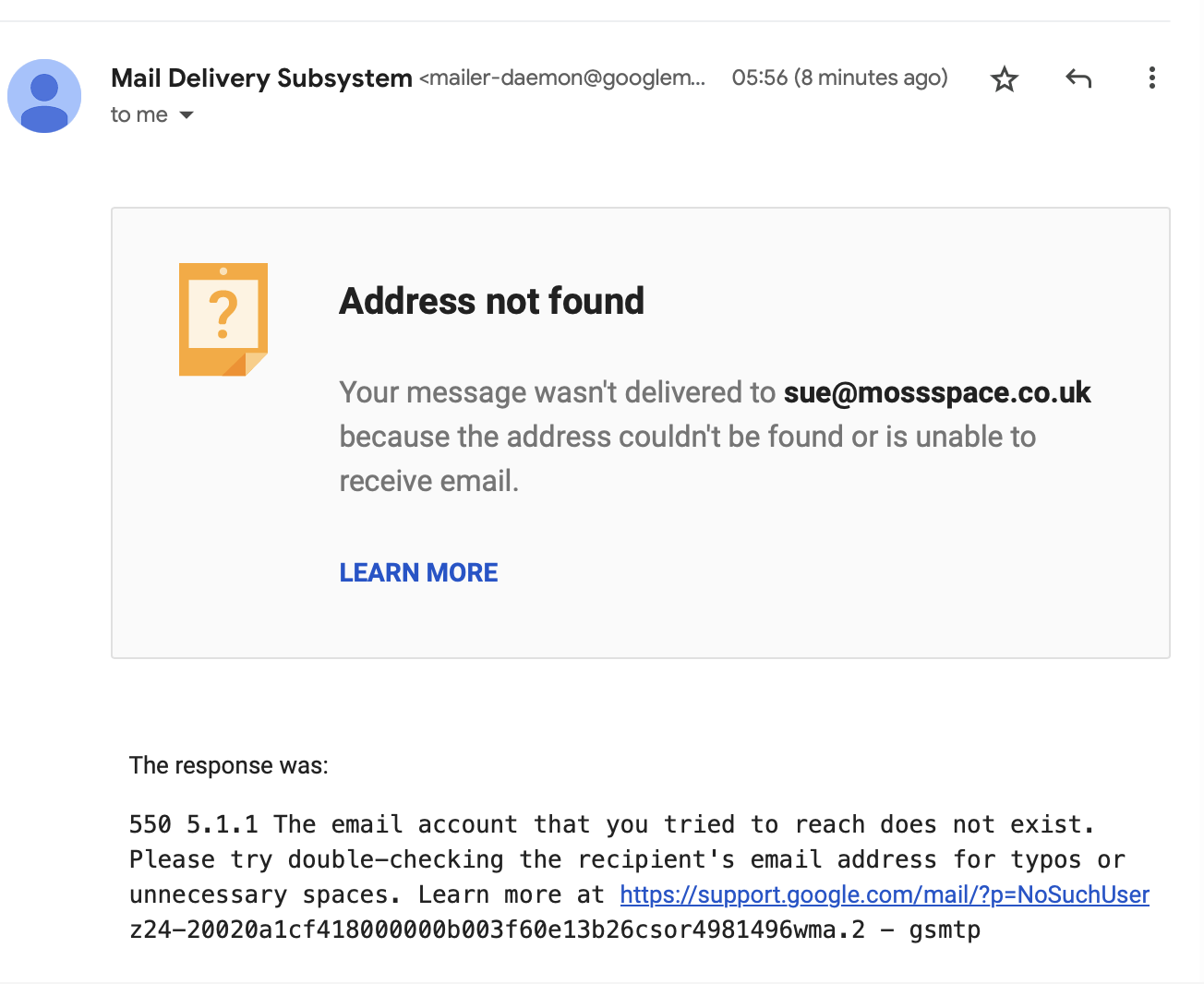Click the reply arrow icon
This screenshot has height=984, width=1204.
tap(1078, 78)
